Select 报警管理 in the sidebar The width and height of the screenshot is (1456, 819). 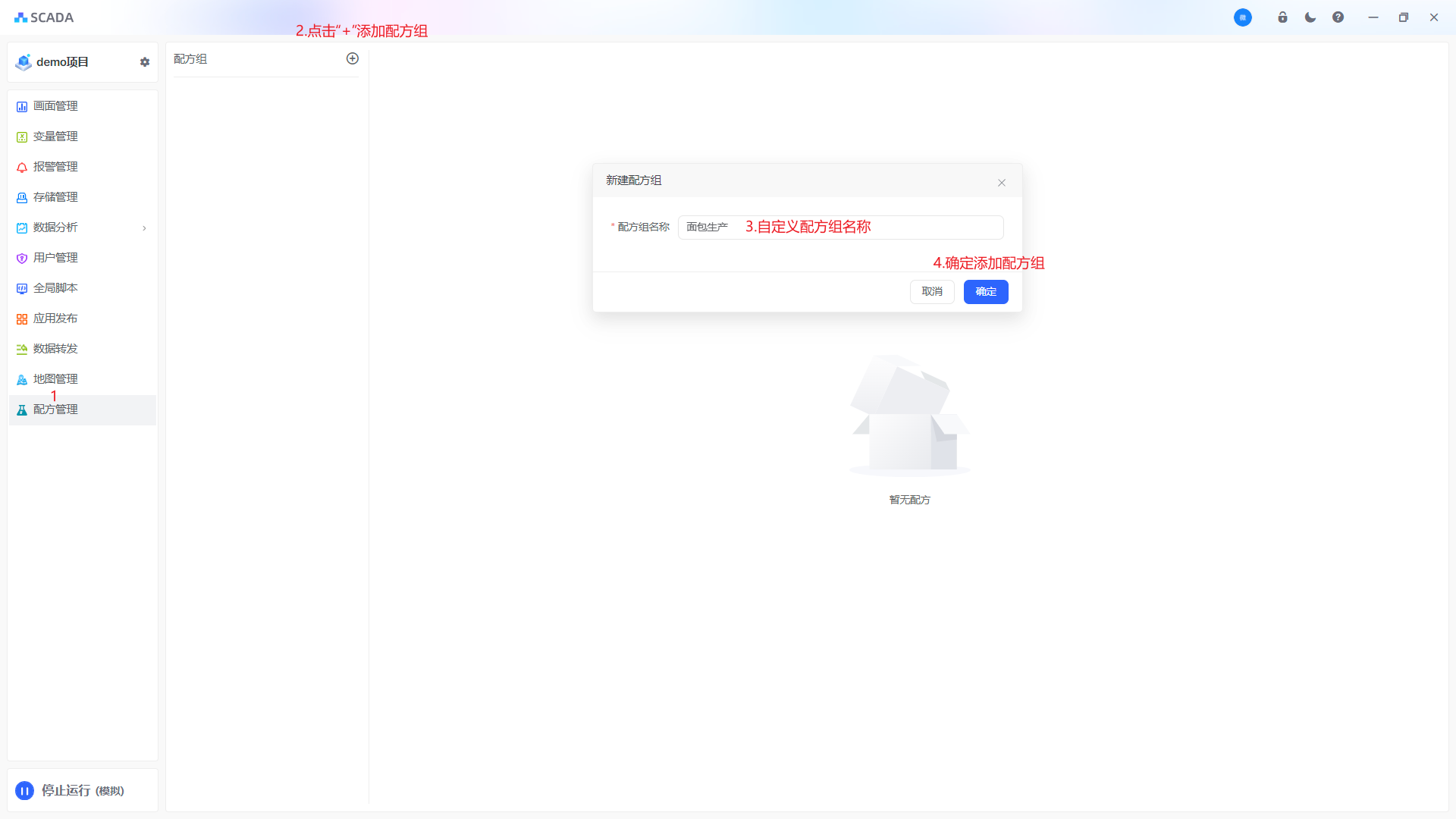55,167
